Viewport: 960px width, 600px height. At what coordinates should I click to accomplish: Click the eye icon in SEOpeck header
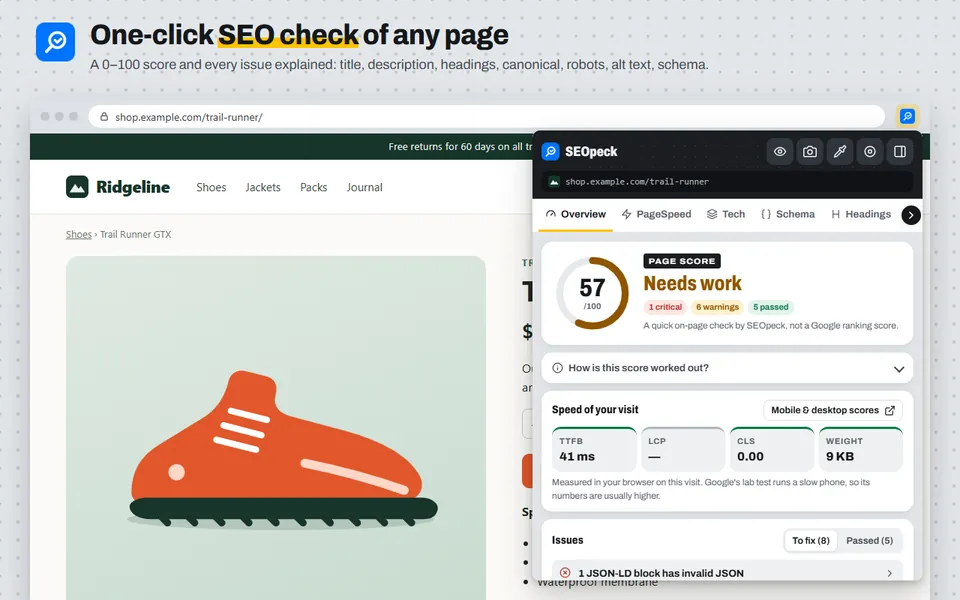779,152
